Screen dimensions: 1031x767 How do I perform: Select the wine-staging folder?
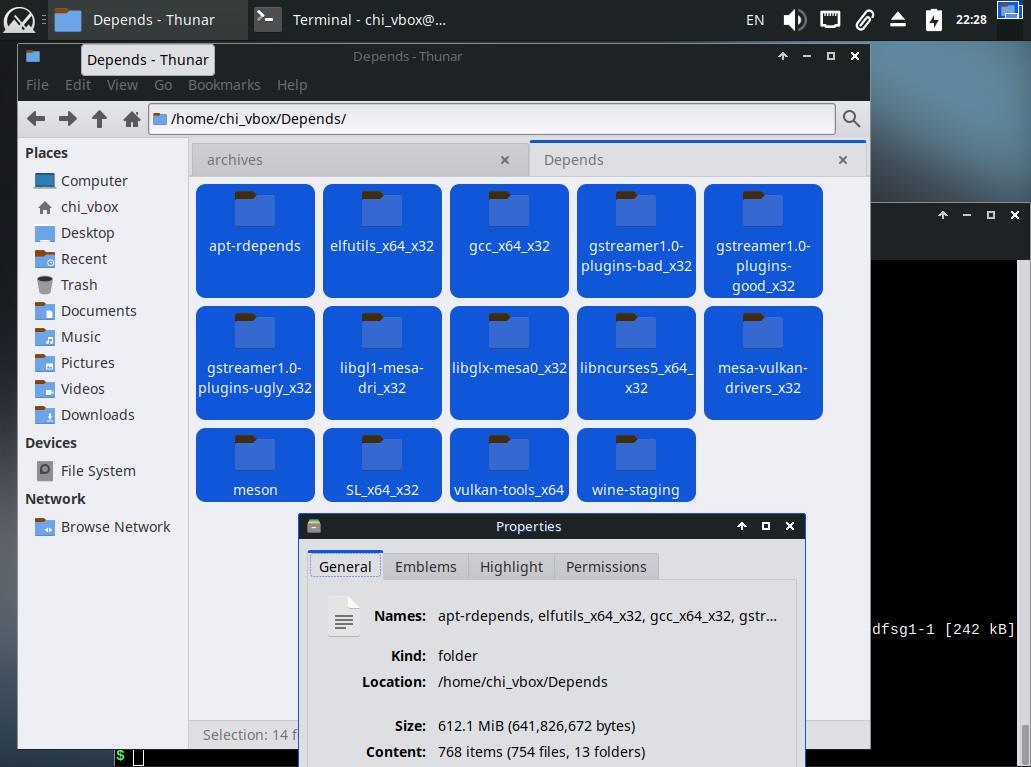pyautogui.click(x=636, y=465)
